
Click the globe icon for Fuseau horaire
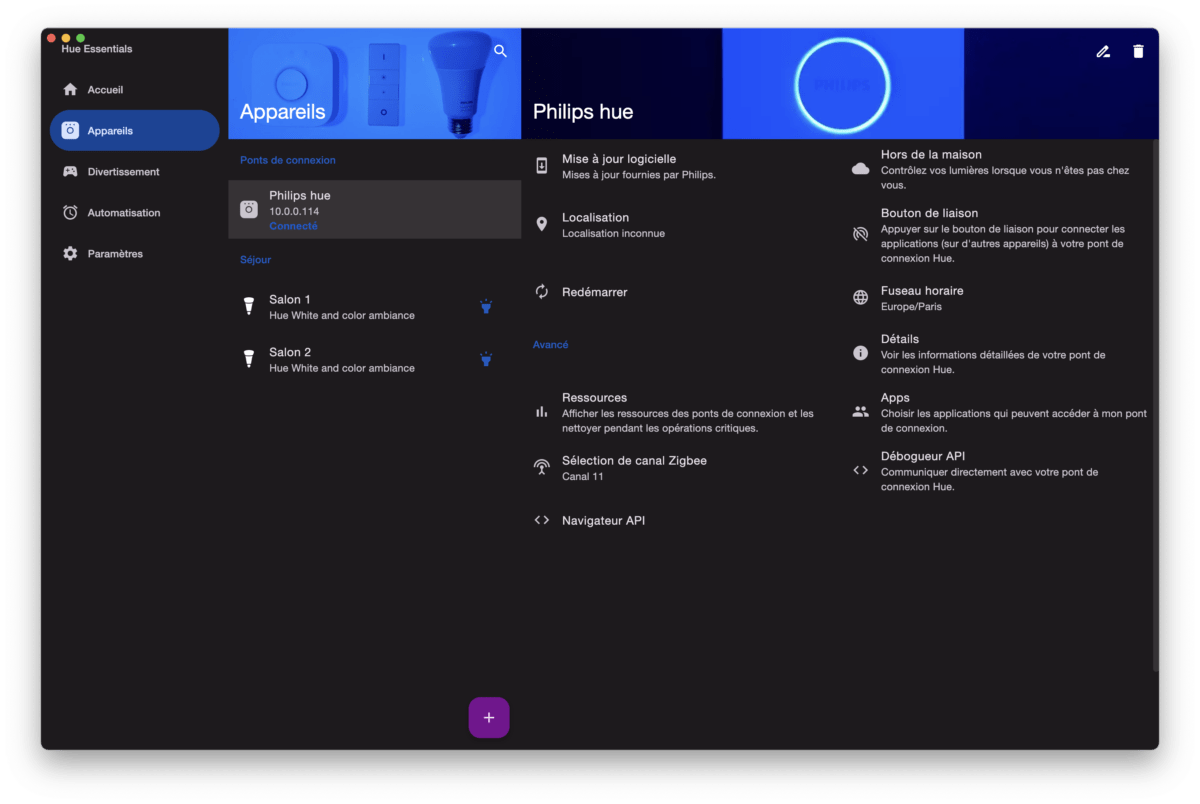[860, 298]
